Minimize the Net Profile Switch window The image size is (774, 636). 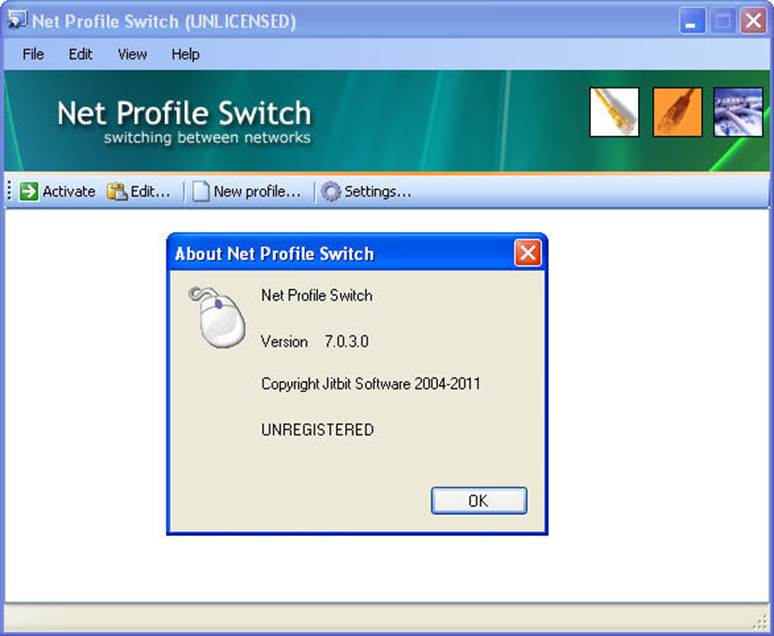(x=692, y=21)
